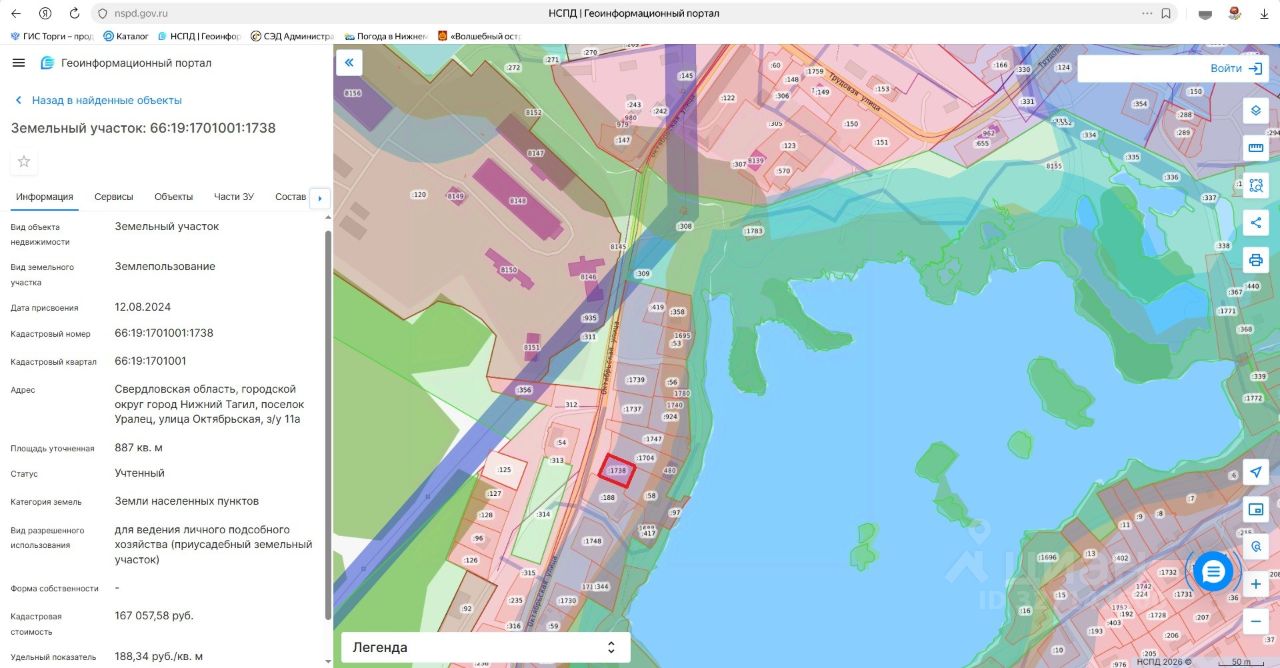
Task: Switch to the Части ЗУ tab
Action: (234, 197)
